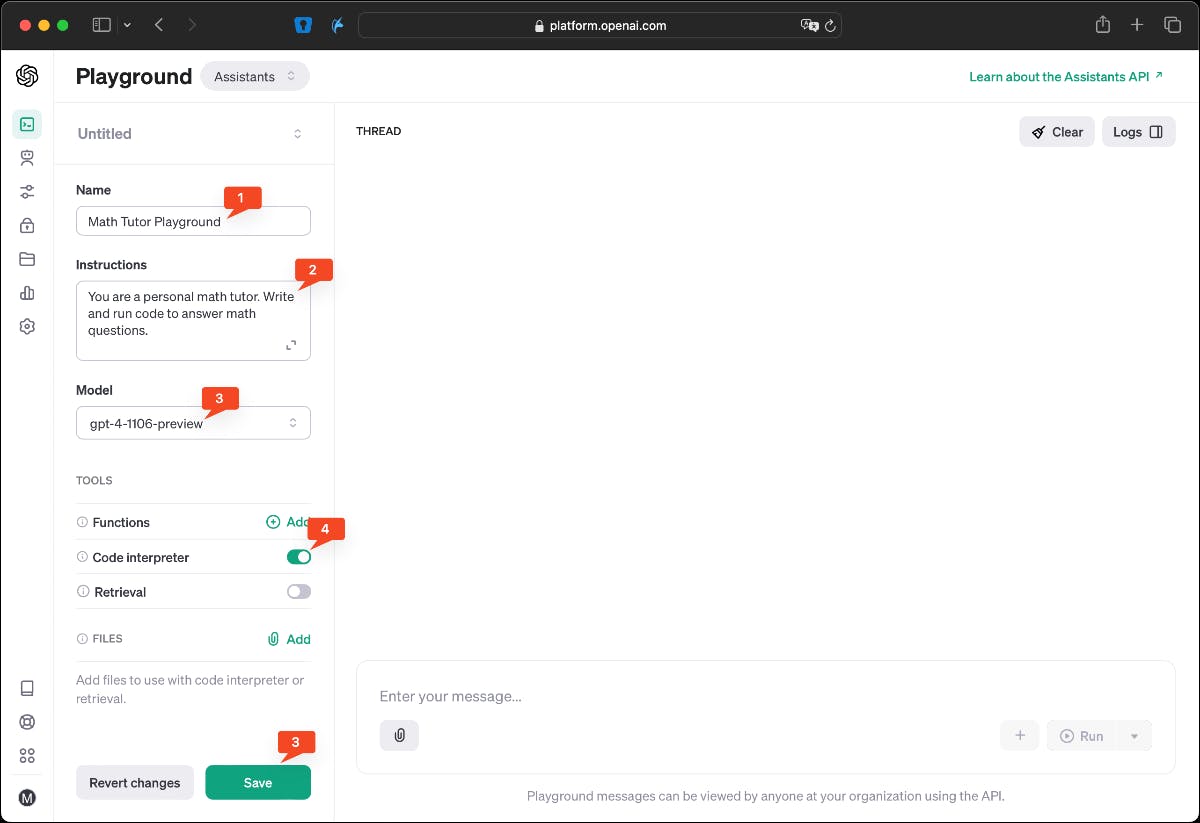This screenshot has width=1200, height=823.
Task: Open the Fine-tuning sliders icon in sidebar
Action: (x=27, y=192)
